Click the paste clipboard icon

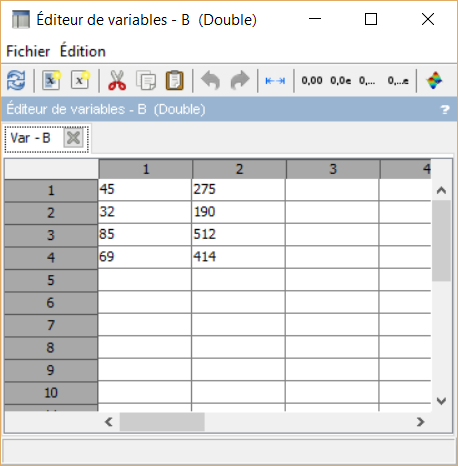175,80
